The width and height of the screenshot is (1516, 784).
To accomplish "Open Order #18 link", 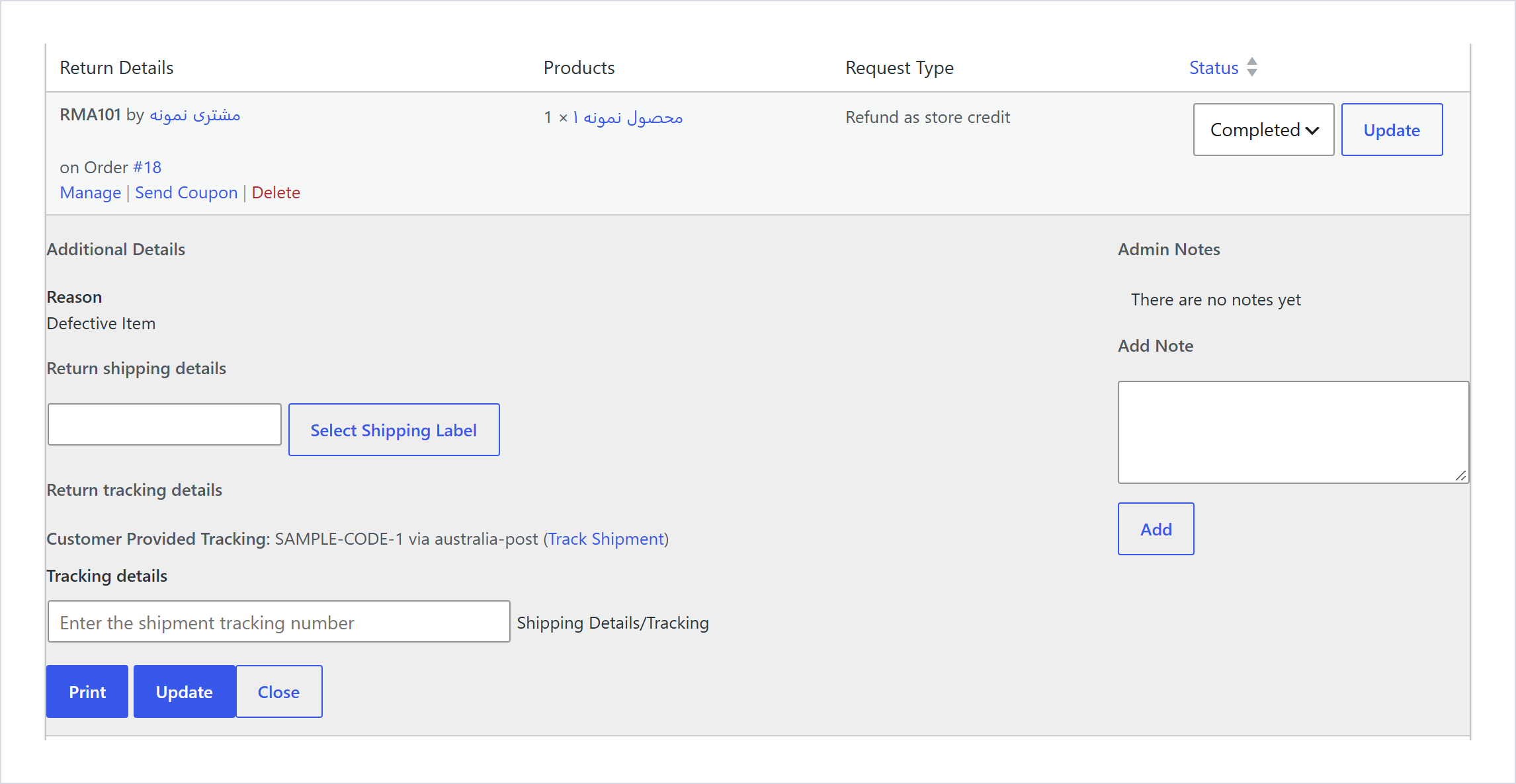I will (x=147, y=167).
